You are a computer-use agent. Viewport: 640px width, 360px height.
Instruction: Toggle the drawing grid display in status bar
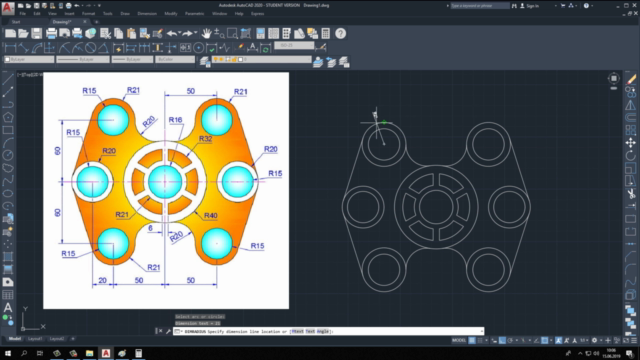pos(472,340)
